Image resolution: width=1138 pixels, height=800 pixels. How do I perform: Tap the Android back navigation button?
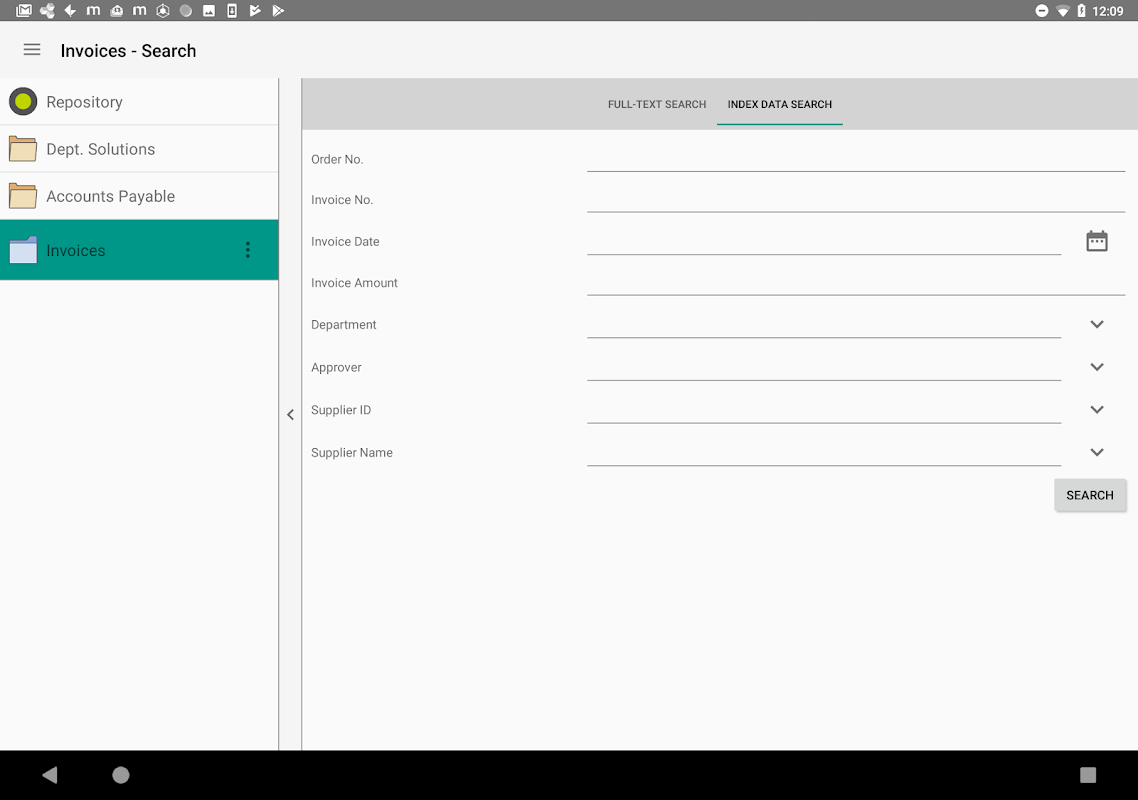pyautogui.click(x=49, y=775)
